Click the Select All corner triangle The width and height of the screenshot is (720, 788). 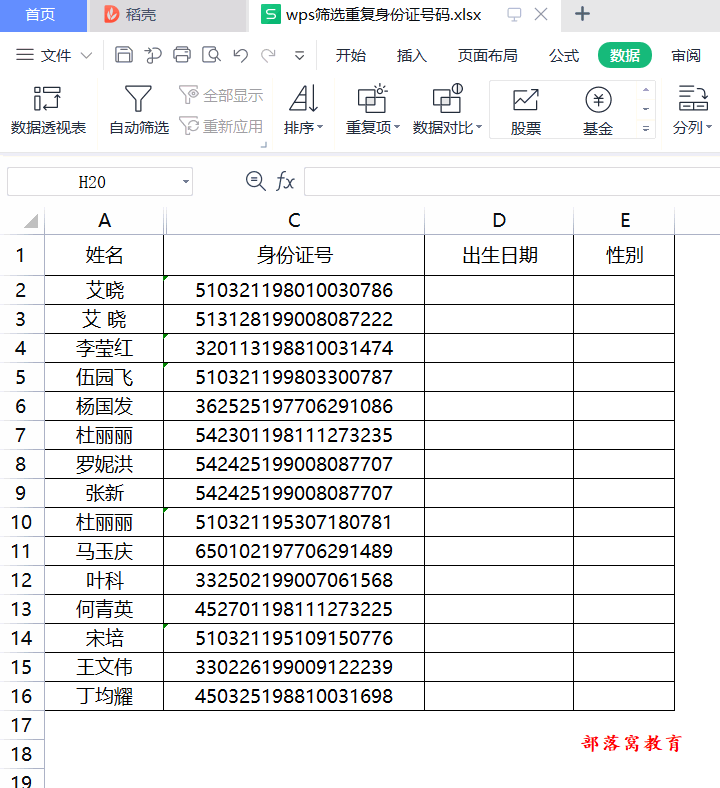[31, 221]
